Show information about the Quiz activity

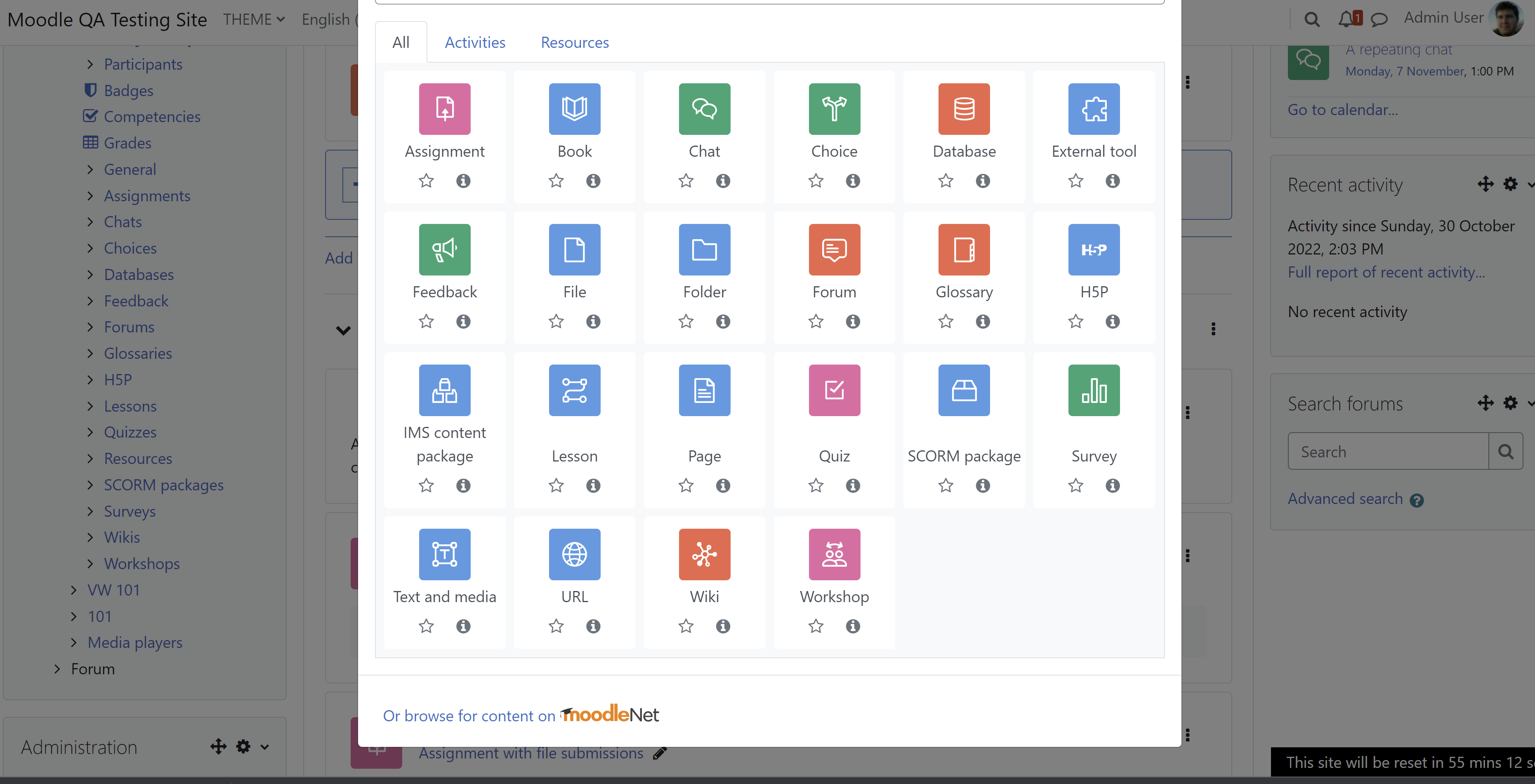point(853,485)
